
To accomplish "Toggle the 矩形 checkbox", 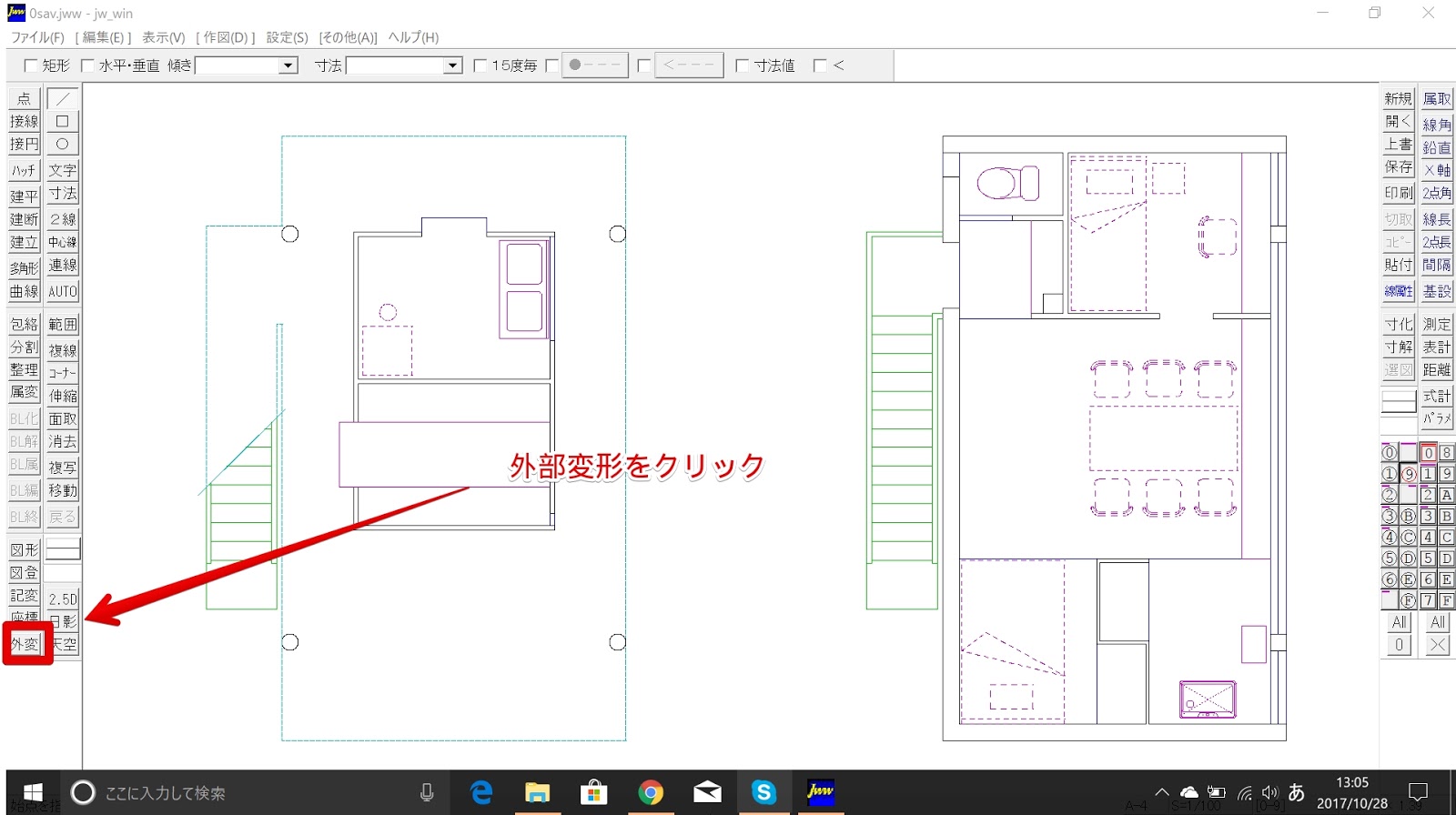I will click(31, 65).
